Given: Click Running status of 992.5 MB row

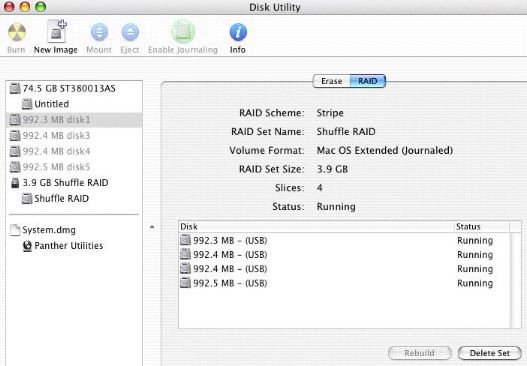Looking at the screenshot, I should click(475, 283).
